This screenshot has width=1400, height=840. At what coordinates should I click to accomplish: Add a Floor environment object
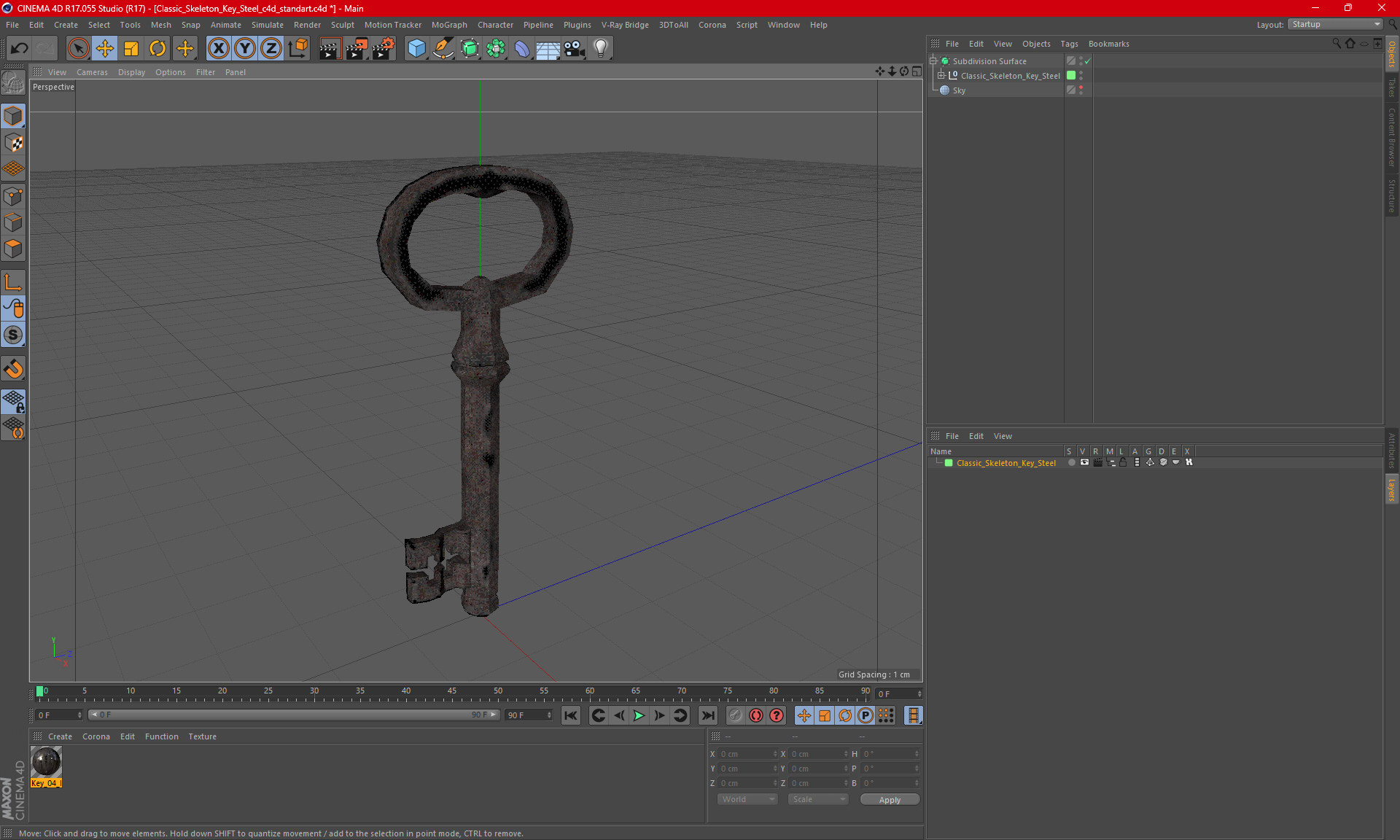click(548, 49)
